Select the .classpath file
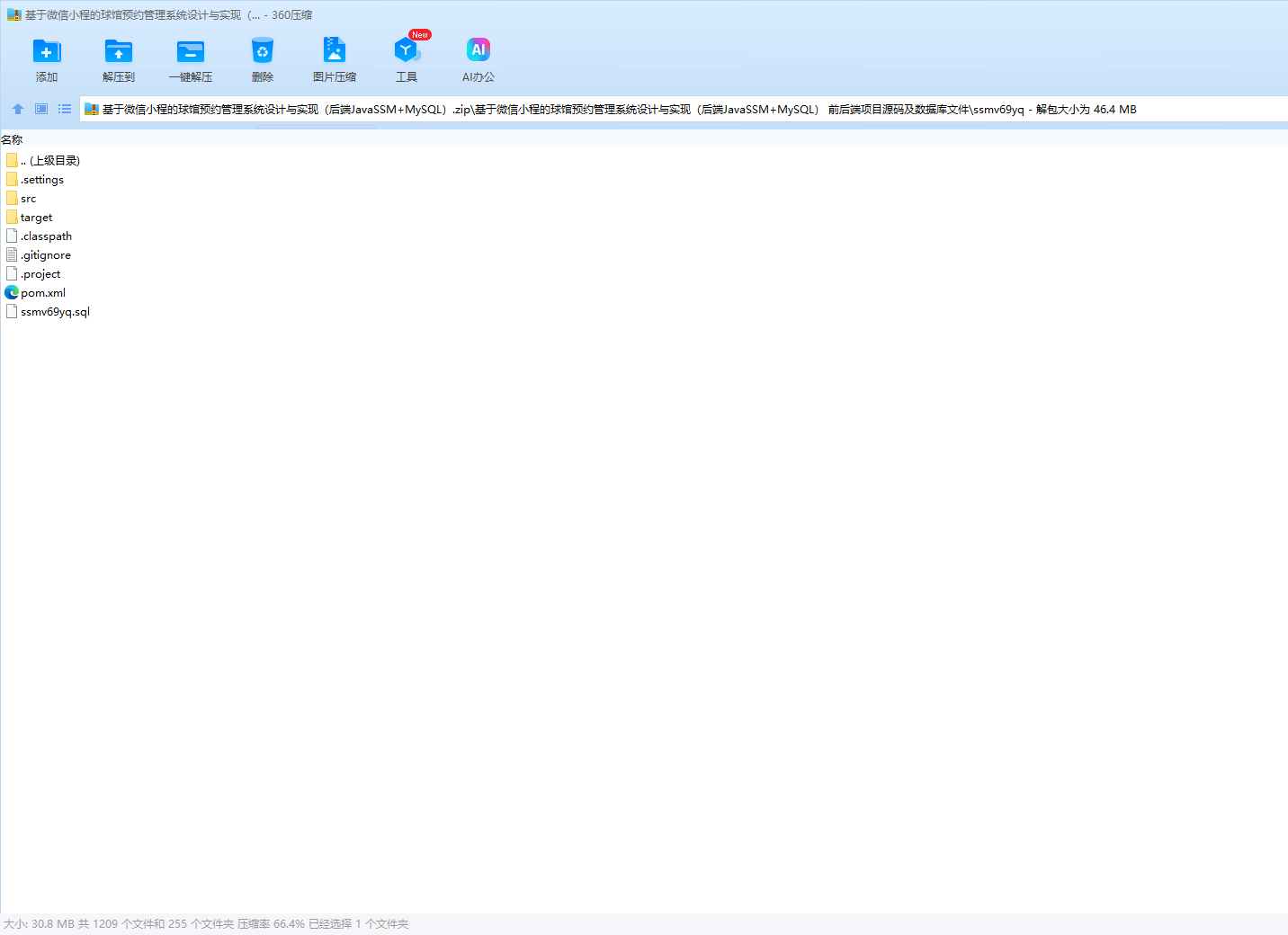This screenshot has height=935, width=1288. coord(39,236)
